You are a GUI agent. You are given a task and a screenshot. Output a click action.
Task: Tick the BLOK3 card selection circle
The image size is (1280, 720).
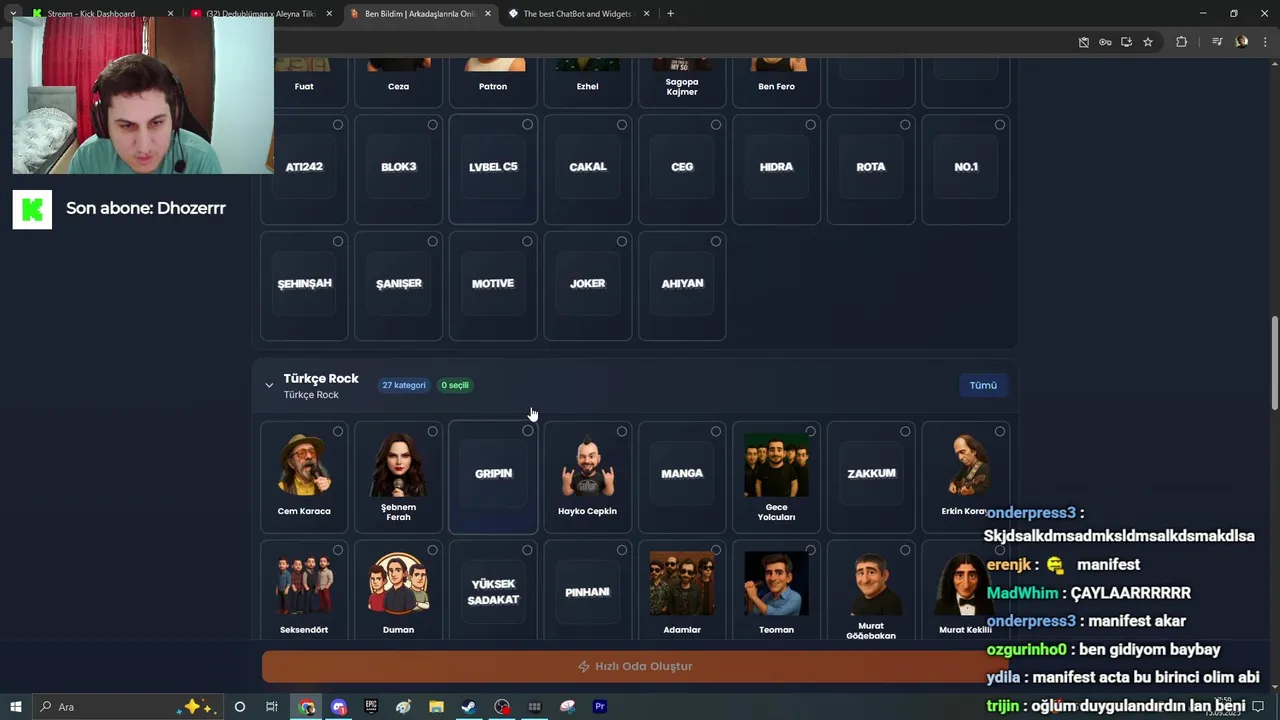coord(432,125)
